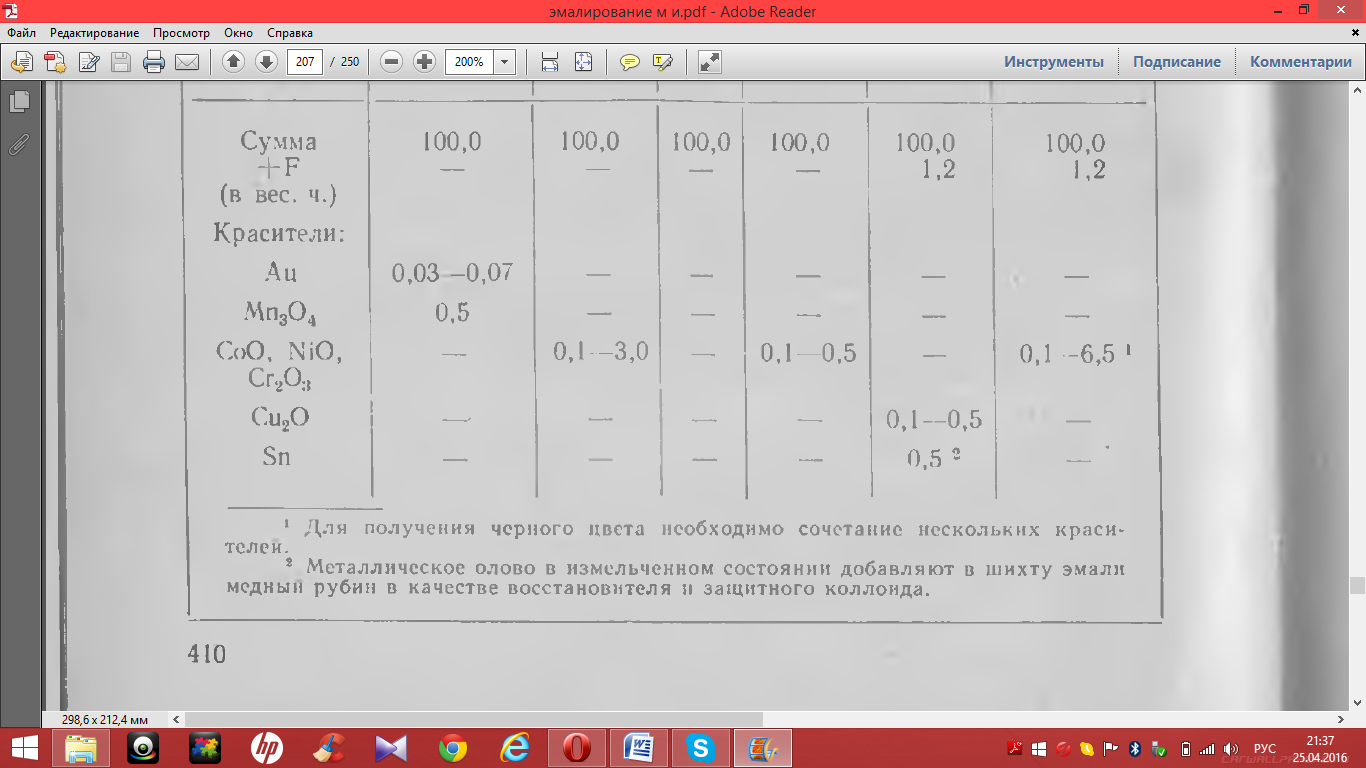Image resolution: width=1366 pixels, height=768 pixels.
Task: Click the page number field showing 207
Action: 305,62
